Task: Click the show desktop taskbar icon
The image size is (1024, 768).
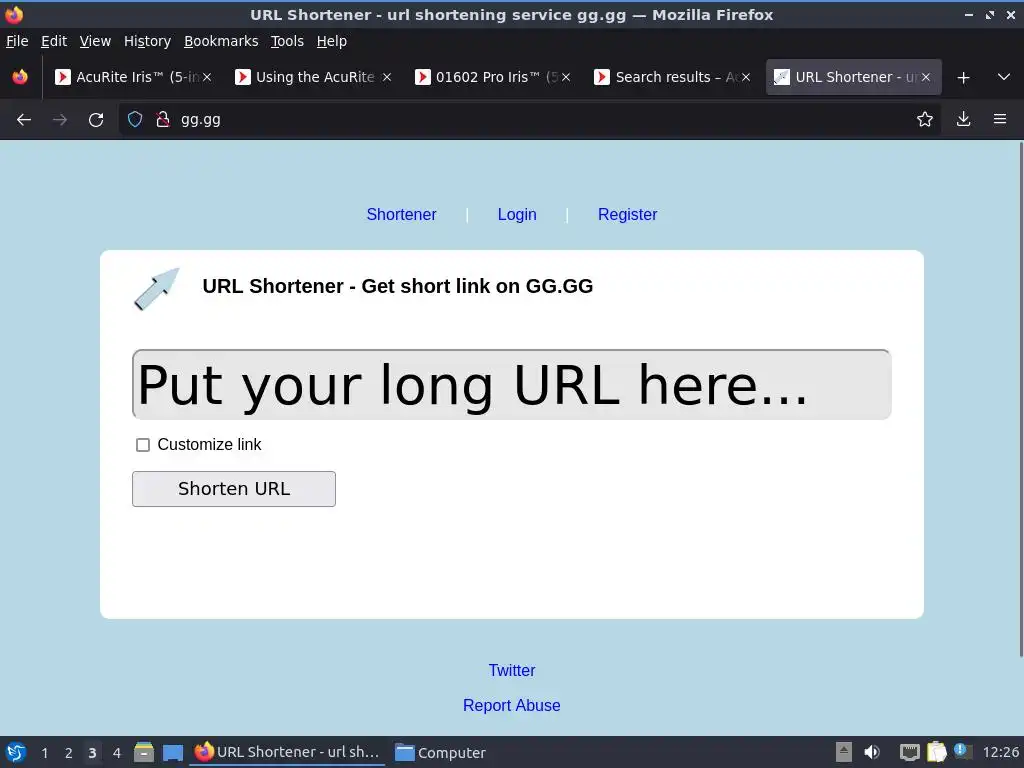Action: point(172,753)
